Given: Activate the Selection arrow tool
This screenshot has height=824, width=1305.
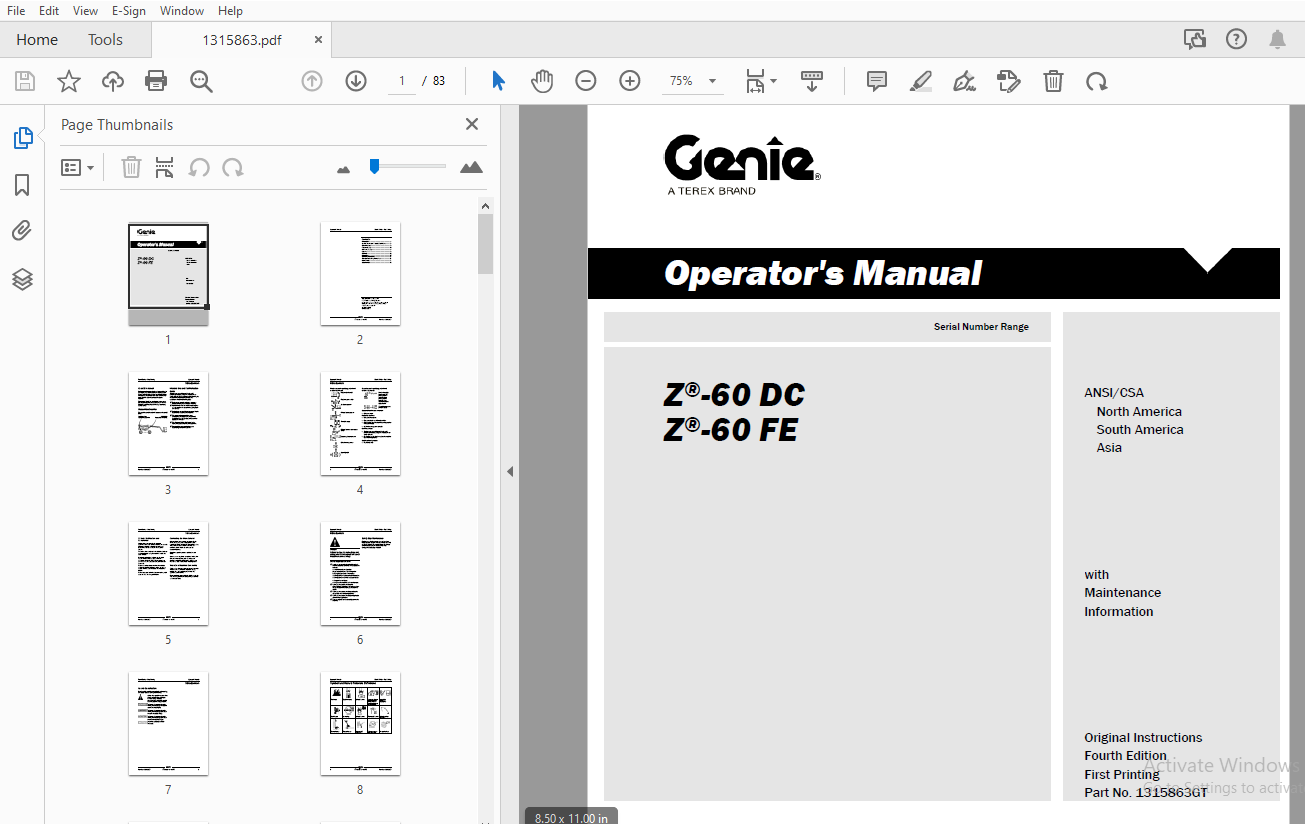Looking at the screenshot, I should click(x=498, y=81).
